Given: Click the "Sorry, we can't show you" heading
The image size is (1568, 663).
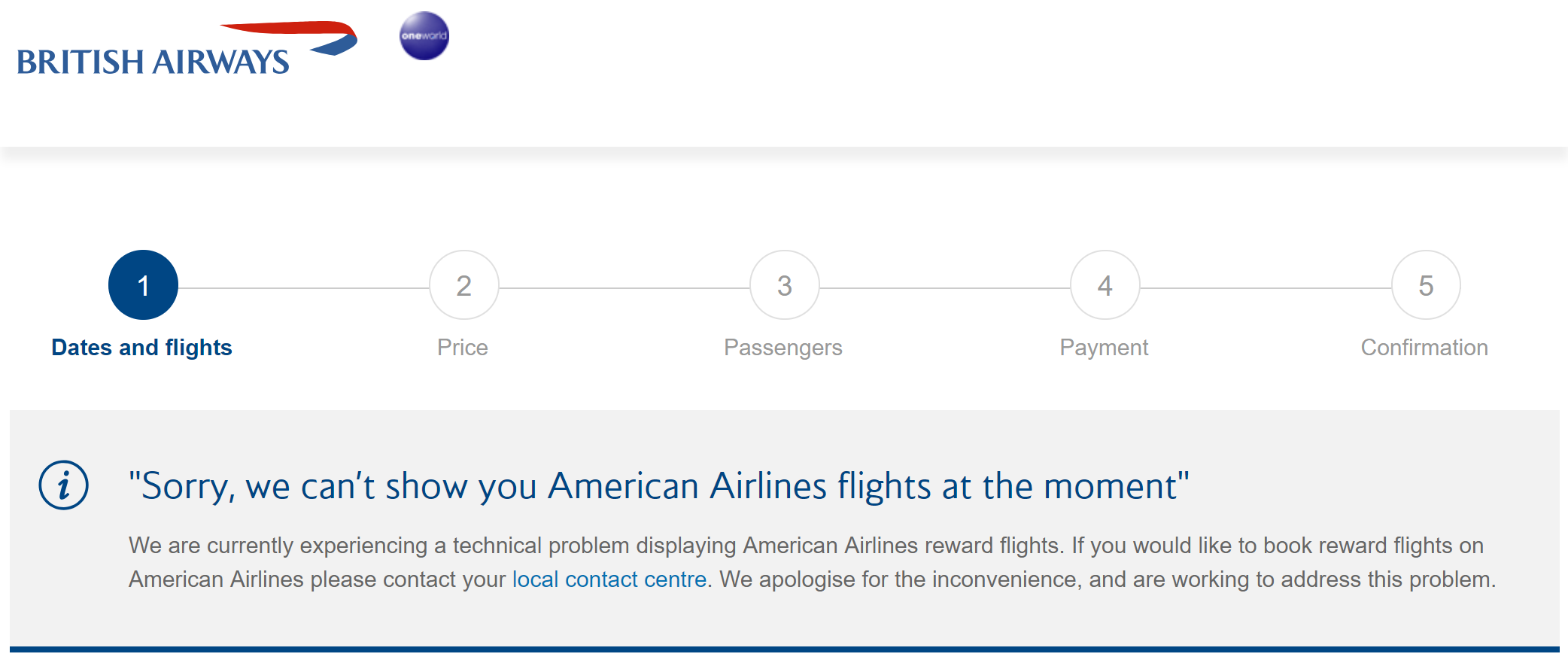Looking at the screenshot, I should click(x=658, y=486).
